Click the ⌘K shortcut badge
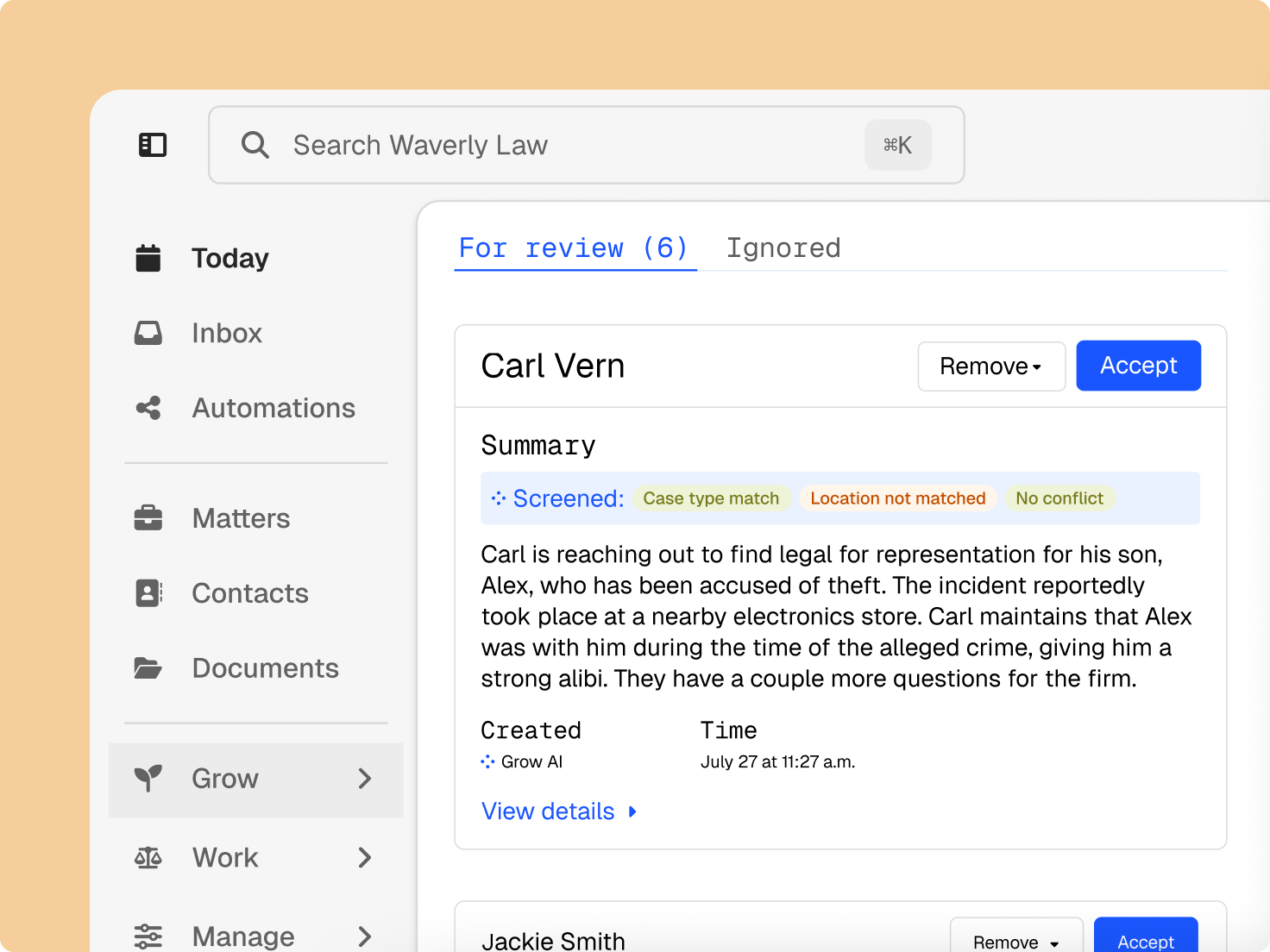The height and width of the screenshot is (952, 1270). pyautogui.click(x=898, y=145)
